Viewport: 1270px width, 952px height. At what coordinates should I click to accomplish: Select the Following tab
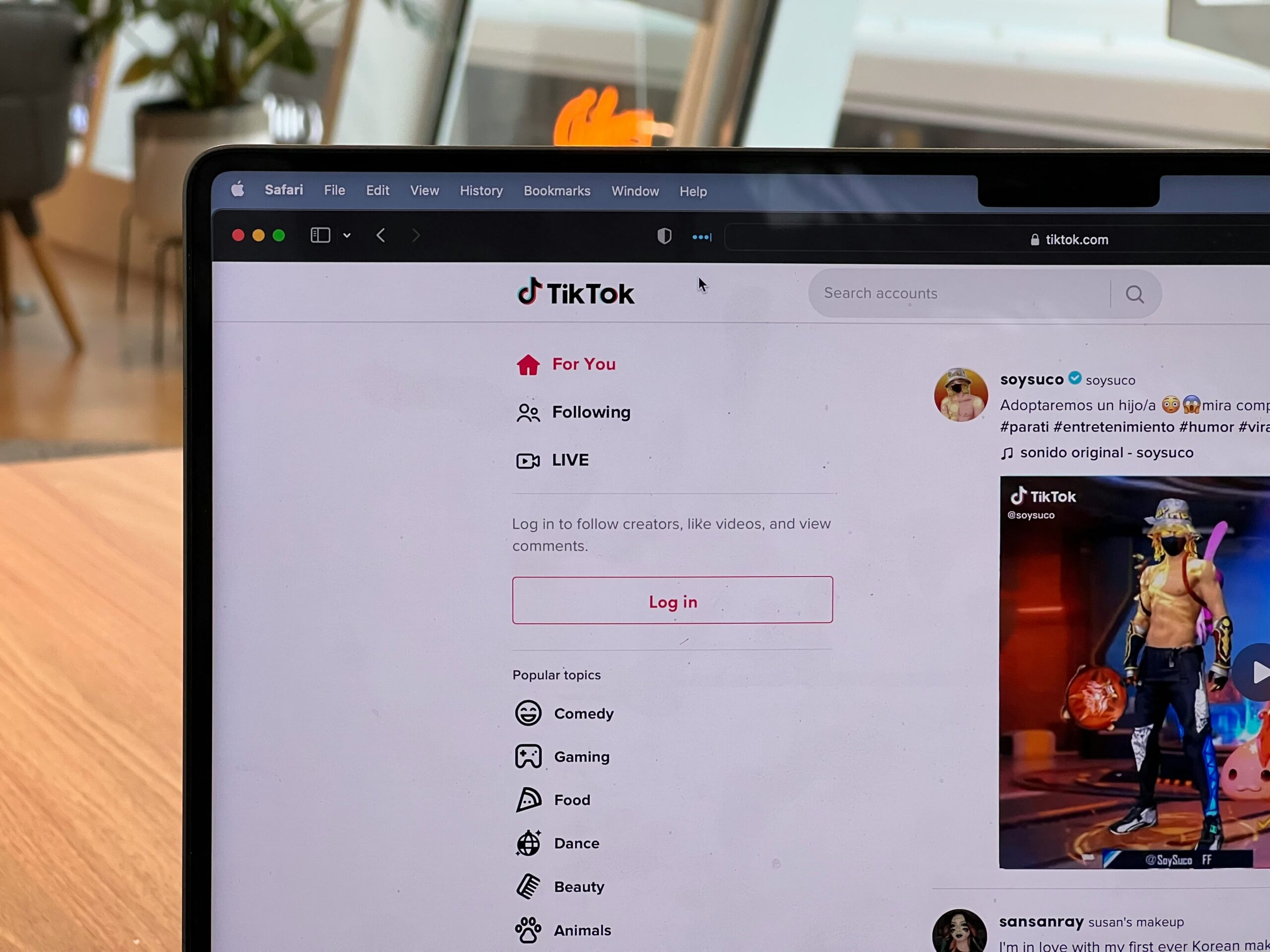[x=590, y=411]
